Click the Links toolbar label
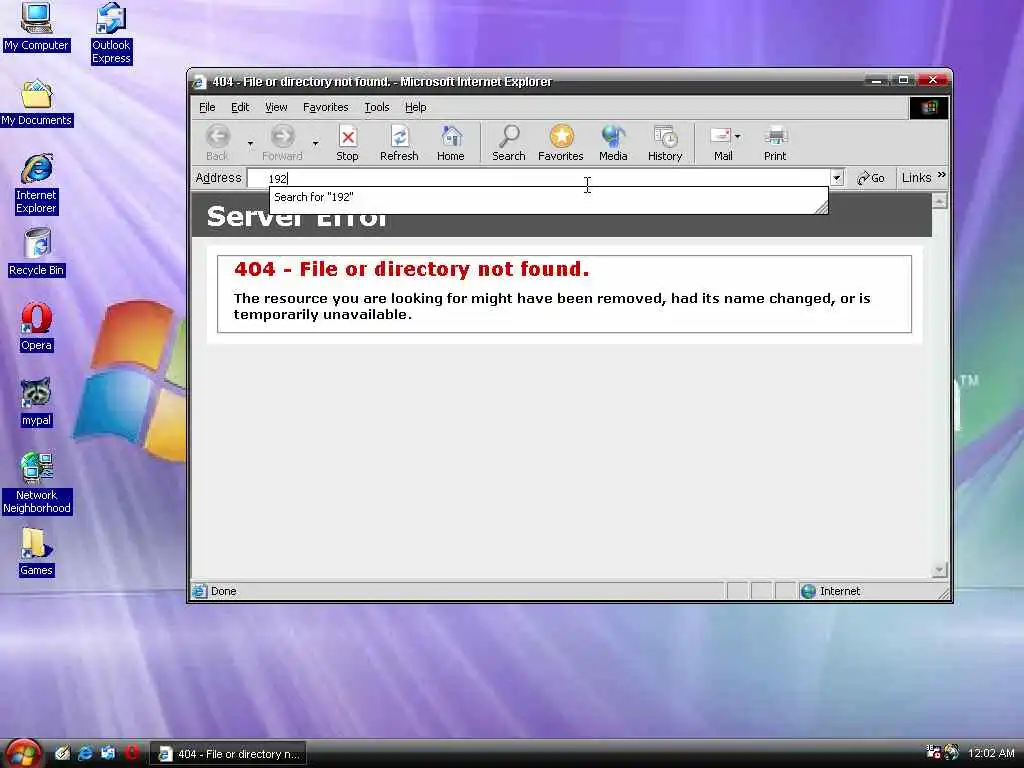The width and height of the screenshot is (1024, 768). click(x=916, y=178)
